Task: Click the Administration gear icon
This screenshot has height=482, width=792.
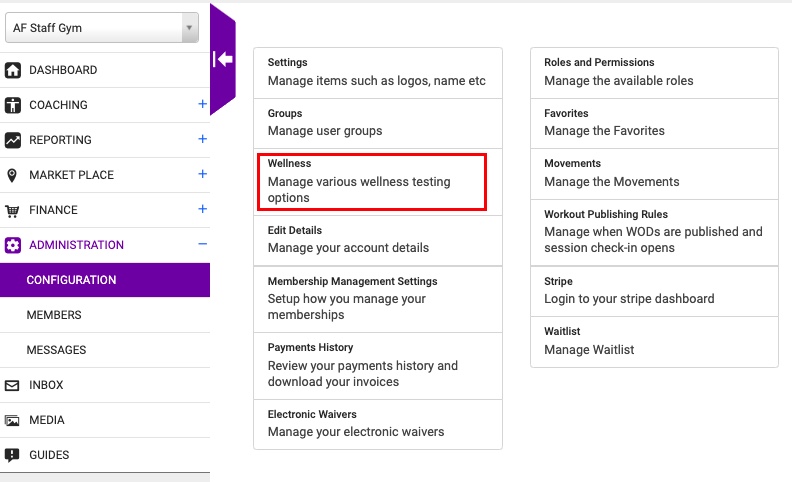Action: (13, 245)
